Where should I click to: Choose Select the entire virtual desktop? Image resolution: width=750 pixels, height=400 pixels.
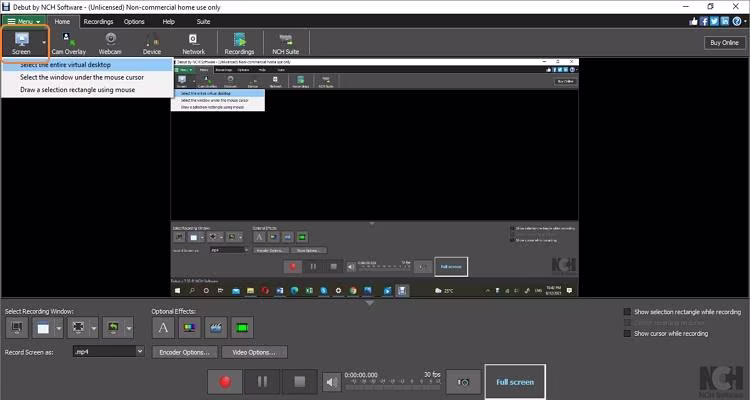coord(87,65)
